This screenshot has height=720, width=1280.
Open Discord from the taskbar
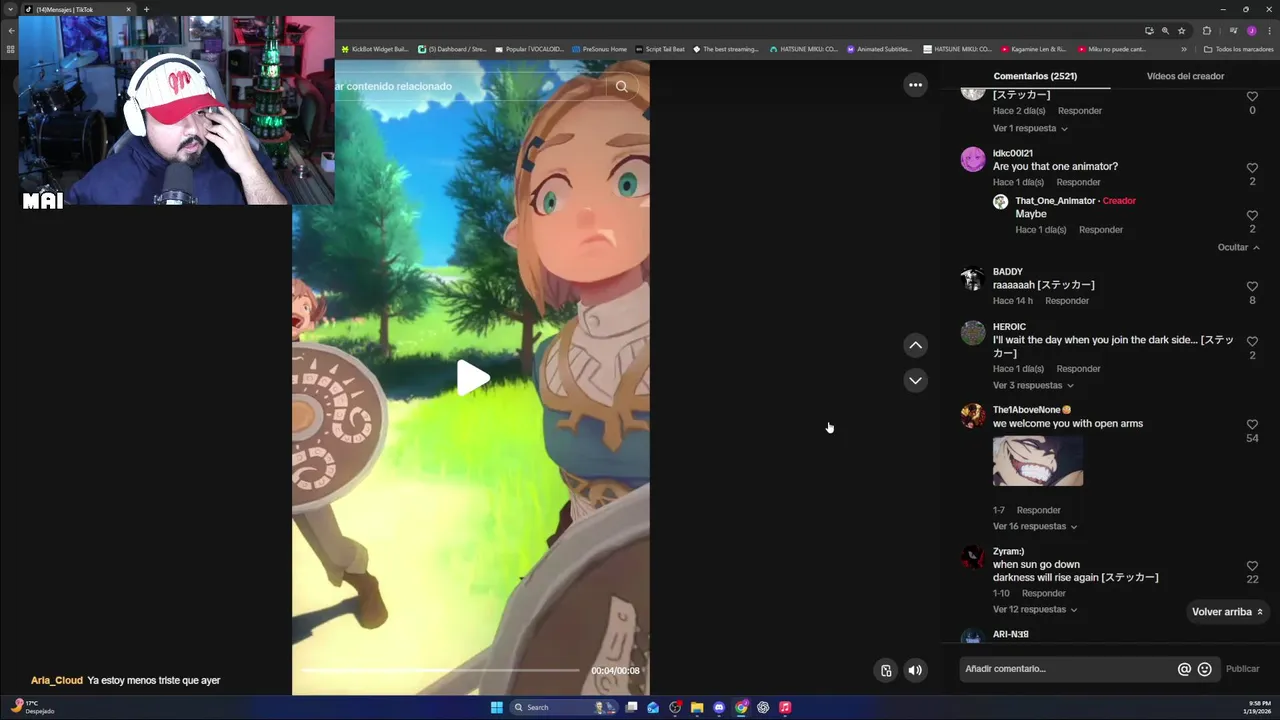719,707
